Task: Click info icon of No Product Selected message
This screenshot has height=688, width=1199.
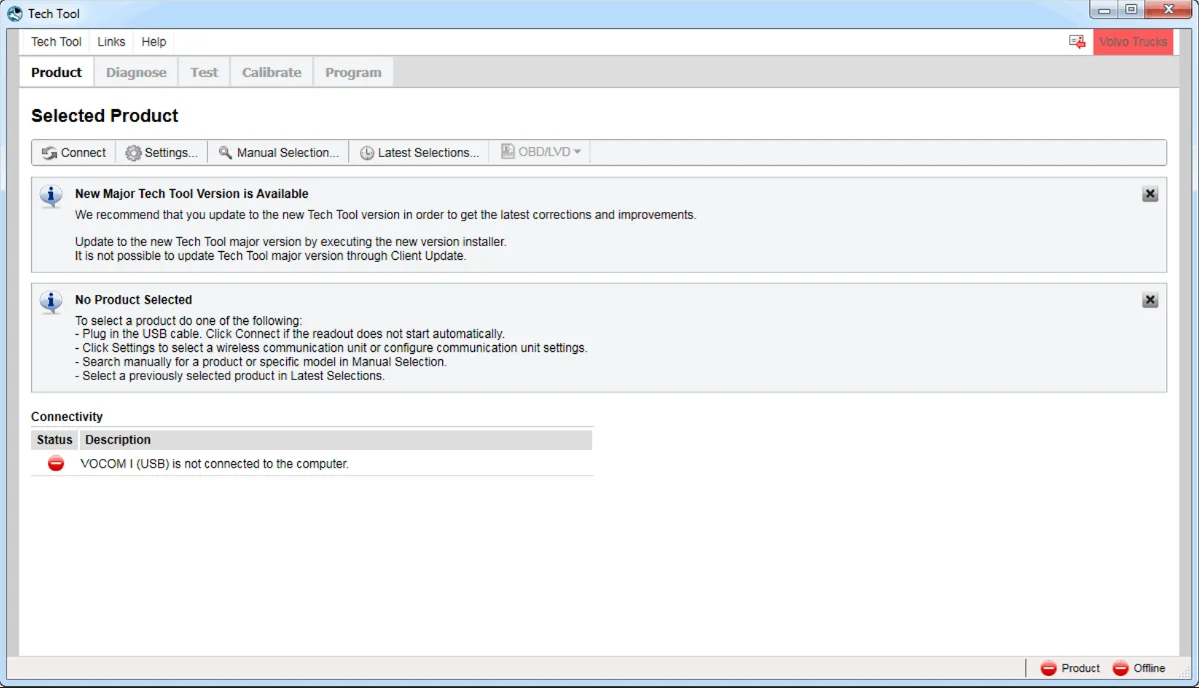Action: pos(51,302)
